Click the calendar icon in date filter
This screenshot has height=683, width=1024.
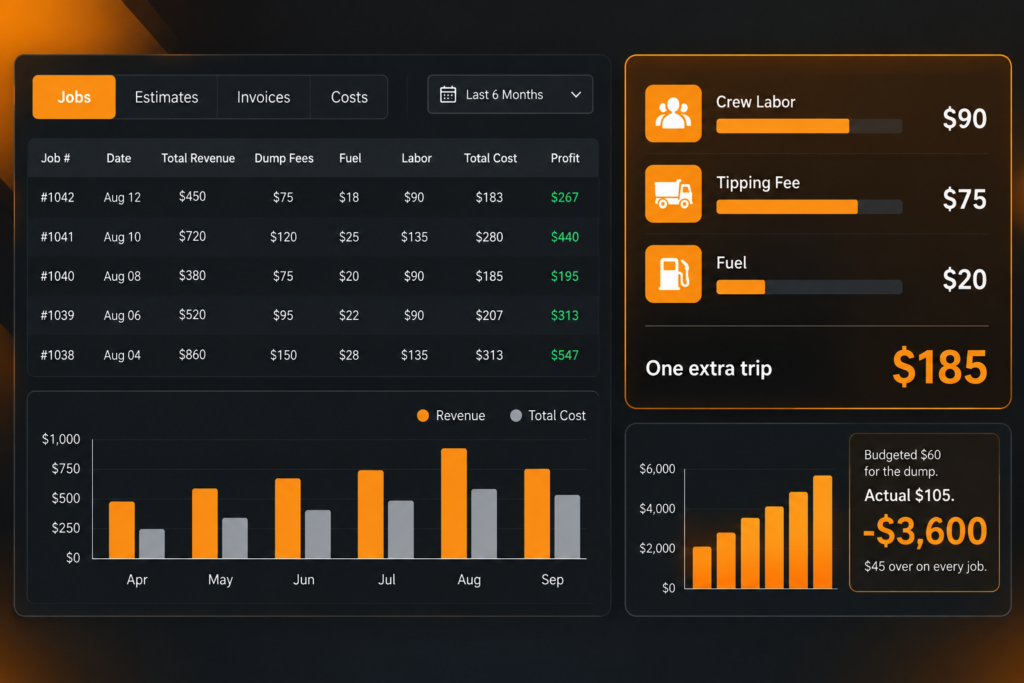[448, 95]
